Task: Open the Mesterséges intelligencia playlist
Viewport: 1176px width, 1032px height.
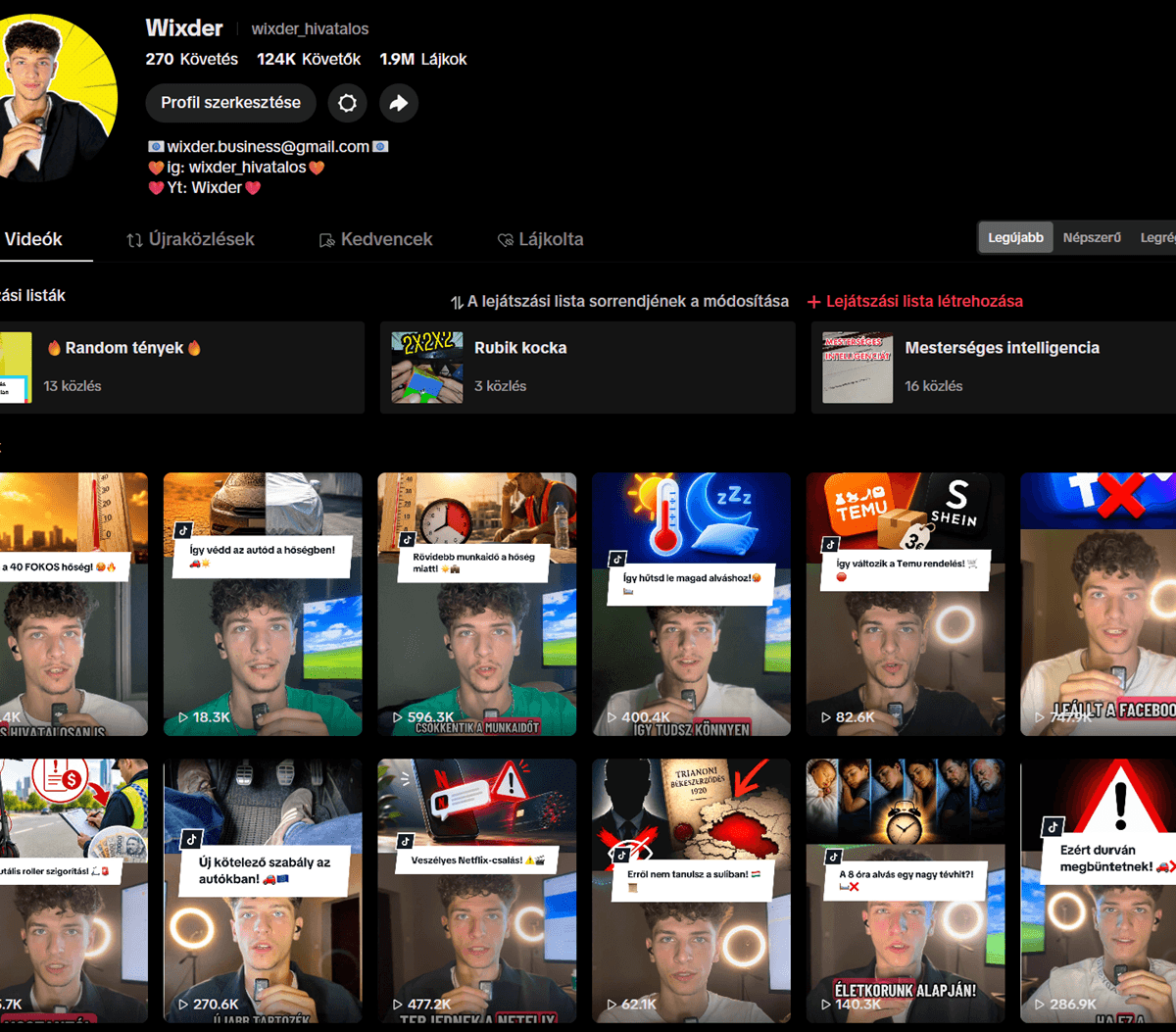Action: (994, 368)
